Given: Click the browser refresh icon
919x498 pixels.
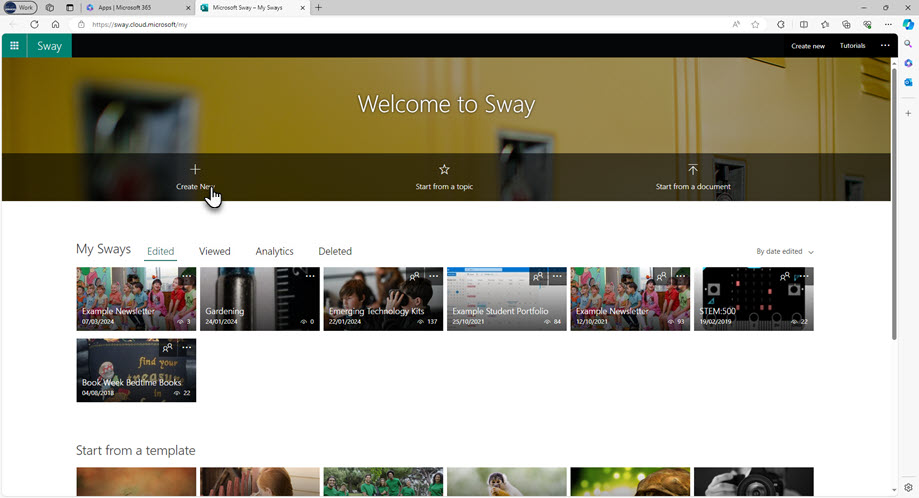Looking at the screenshot, I should (35, 25).
